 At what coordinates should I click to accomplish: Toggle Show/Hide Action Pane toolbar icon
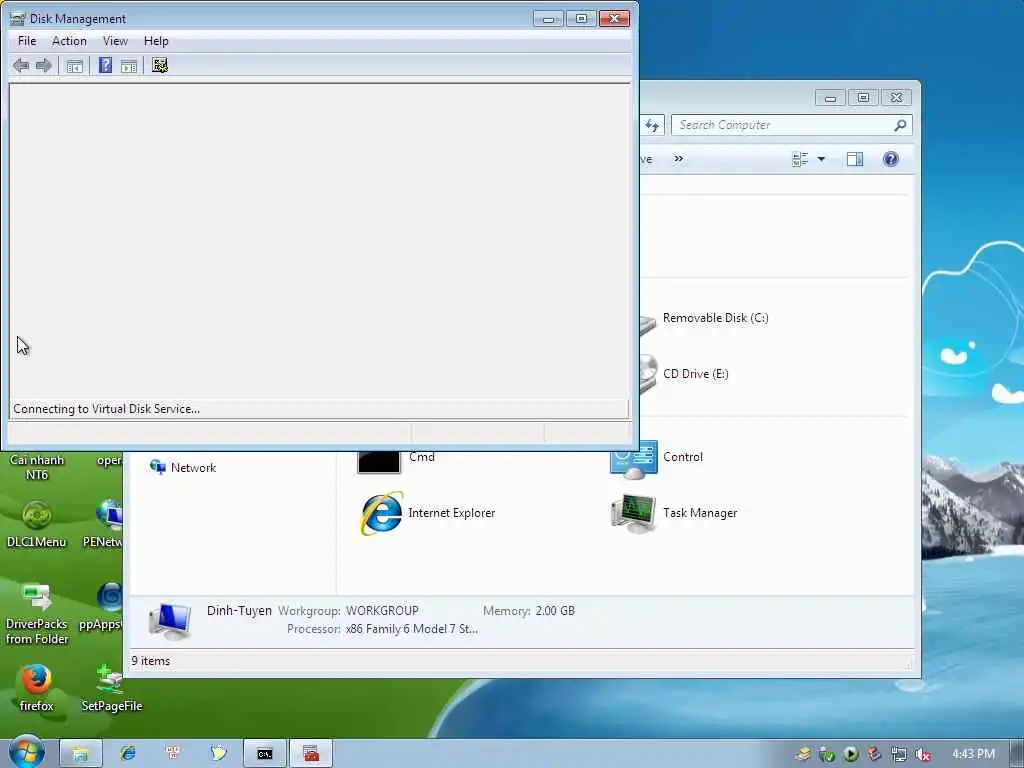pos(129,66)
